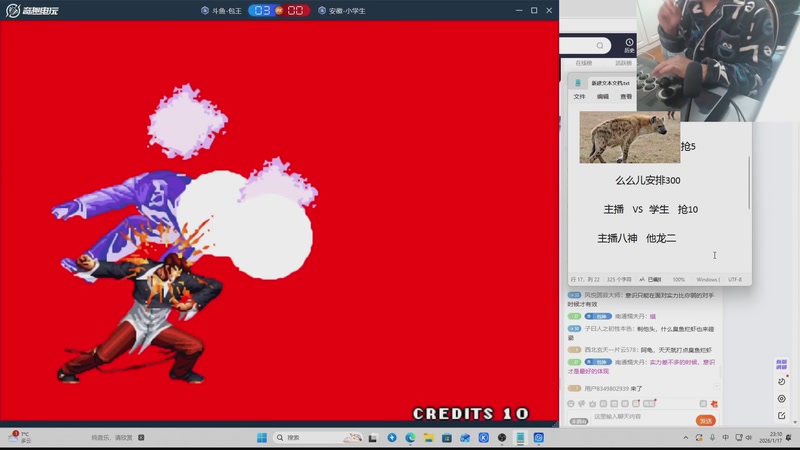
Task: Click the Chinese input method indicator 中
Action: (726, 437)
